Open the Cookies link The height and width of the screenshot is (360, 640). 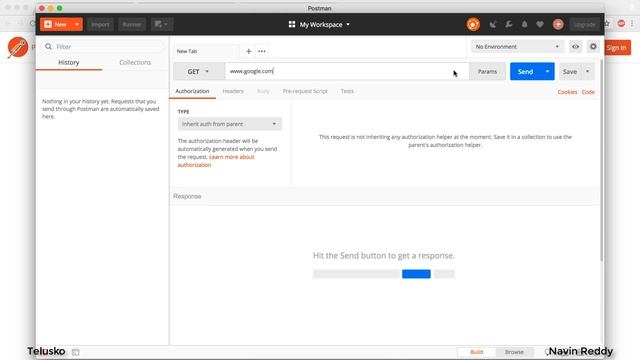[x=567, y=92]
